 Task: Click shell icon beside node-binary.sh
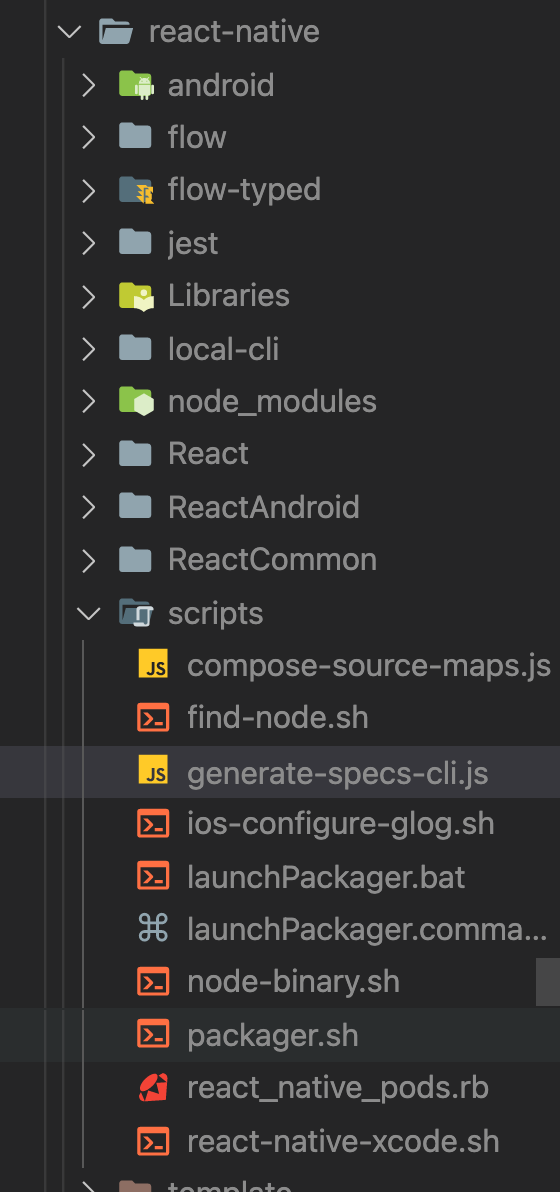click(x=153, y=981)
